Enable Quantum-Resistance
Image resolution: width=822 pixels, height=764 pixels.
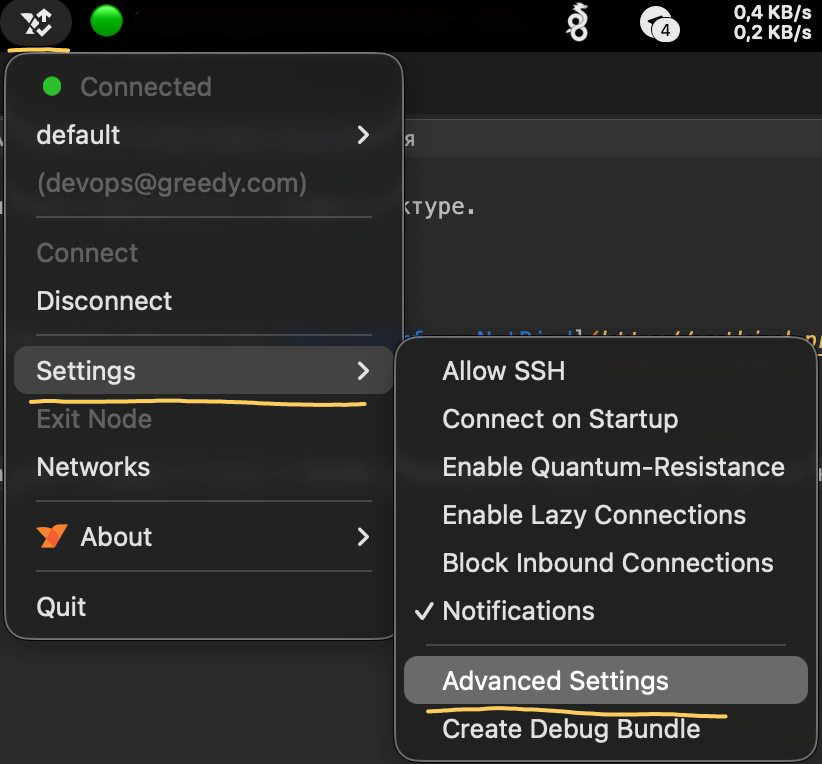point(613,466)
